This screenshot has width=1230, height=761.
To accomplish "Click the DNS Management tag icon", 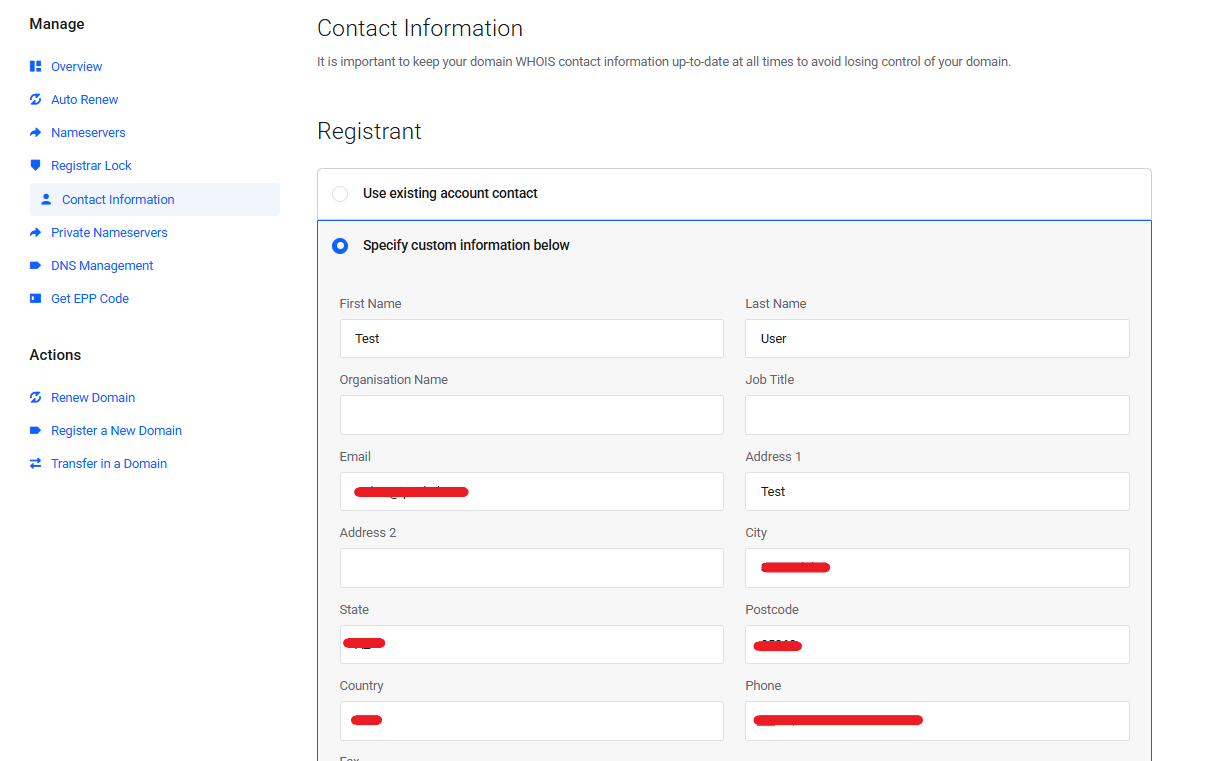I will click(36, 266).
